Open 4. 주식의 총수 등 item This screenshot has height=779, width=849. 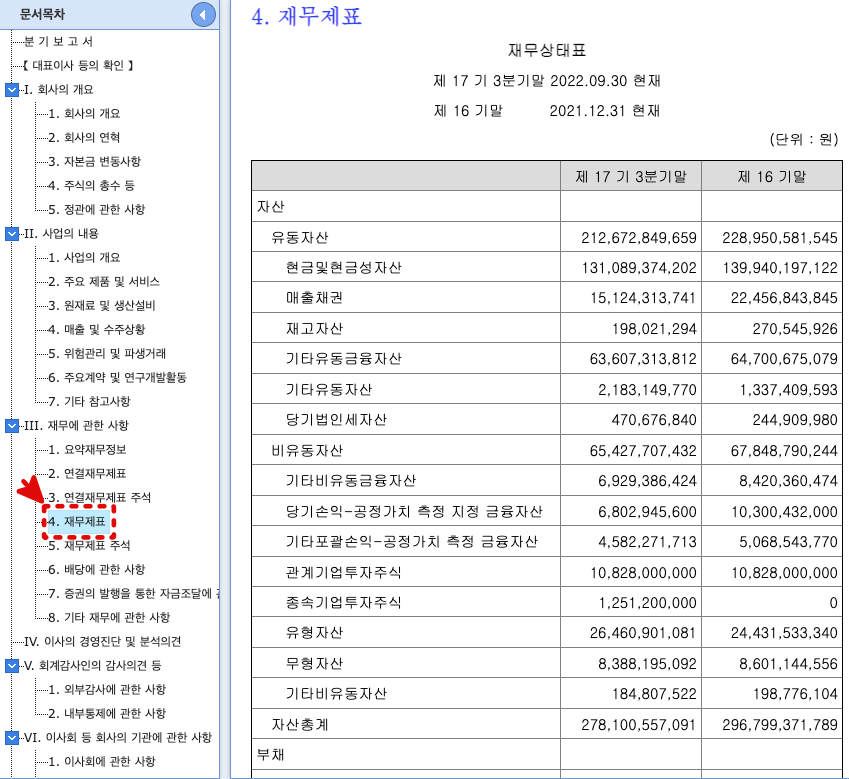tap(91, 186)
